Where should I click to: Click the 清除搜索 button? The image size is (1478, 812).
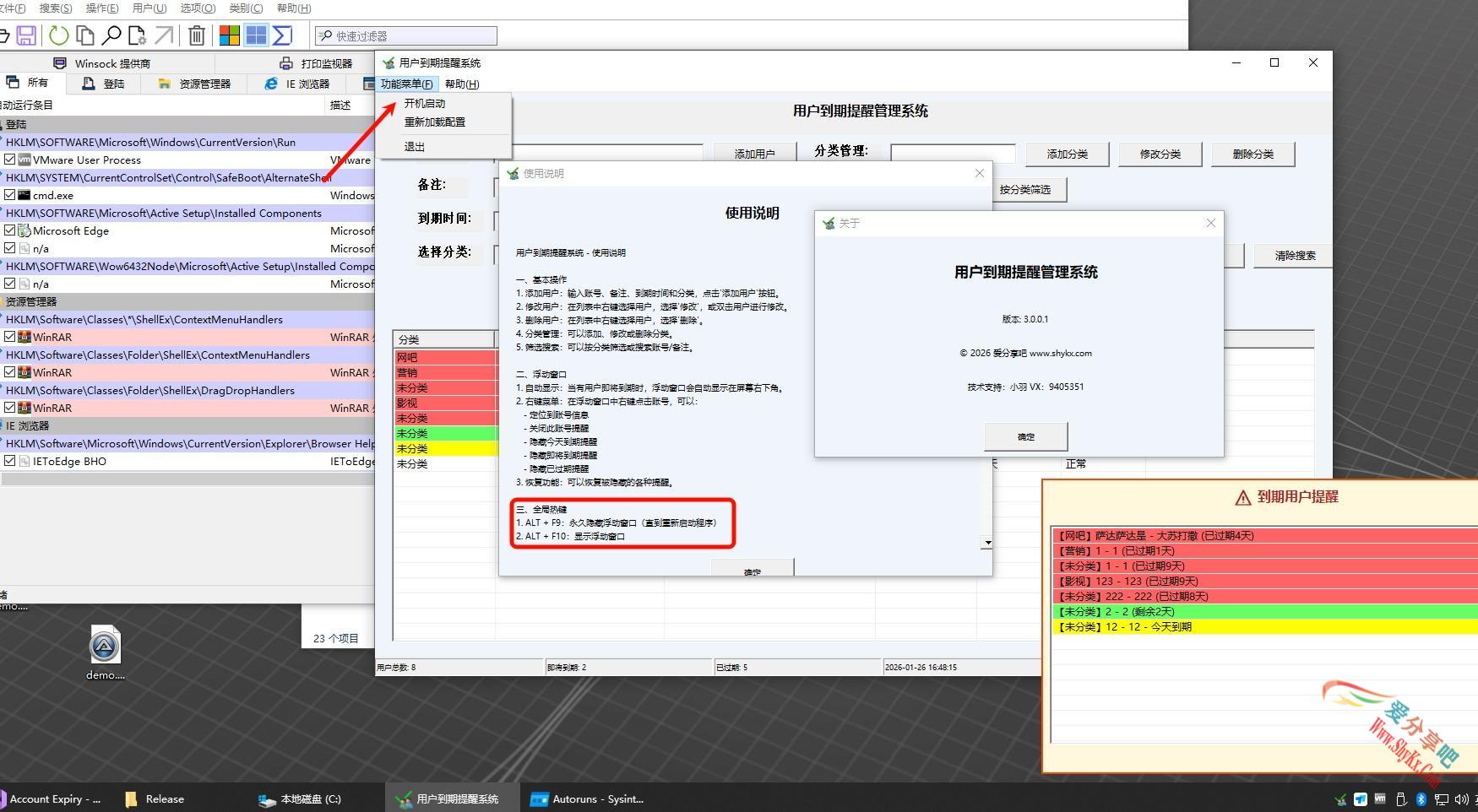coord(1291,255)
